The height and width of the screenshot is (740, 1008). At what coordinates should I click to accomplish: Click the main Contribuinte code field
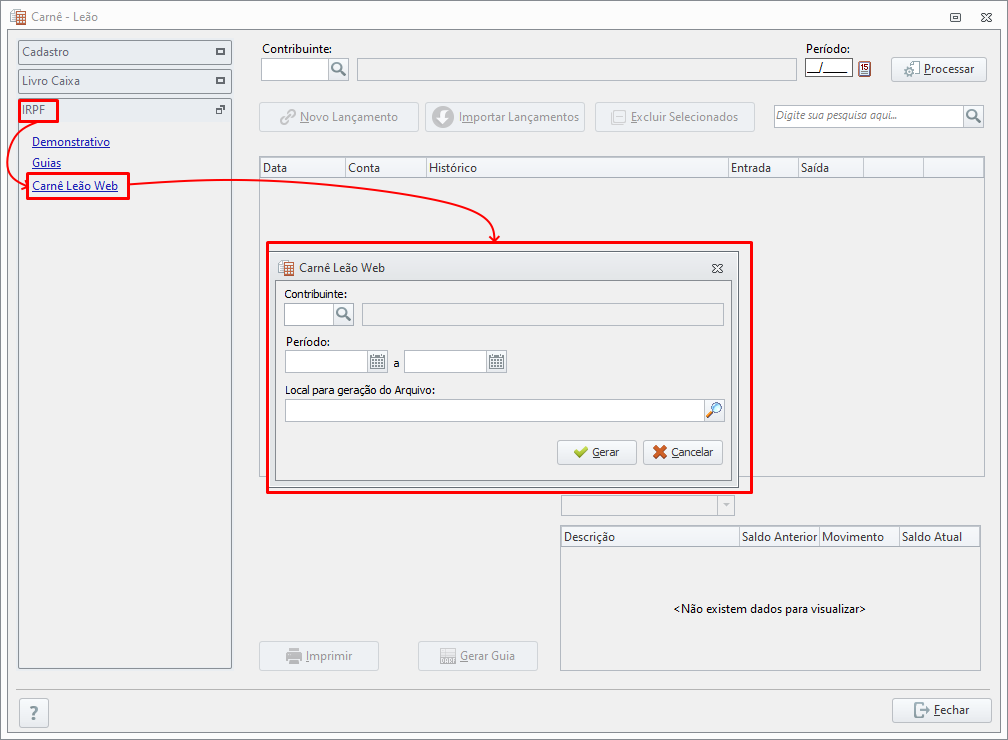click(x=295, y=69)
